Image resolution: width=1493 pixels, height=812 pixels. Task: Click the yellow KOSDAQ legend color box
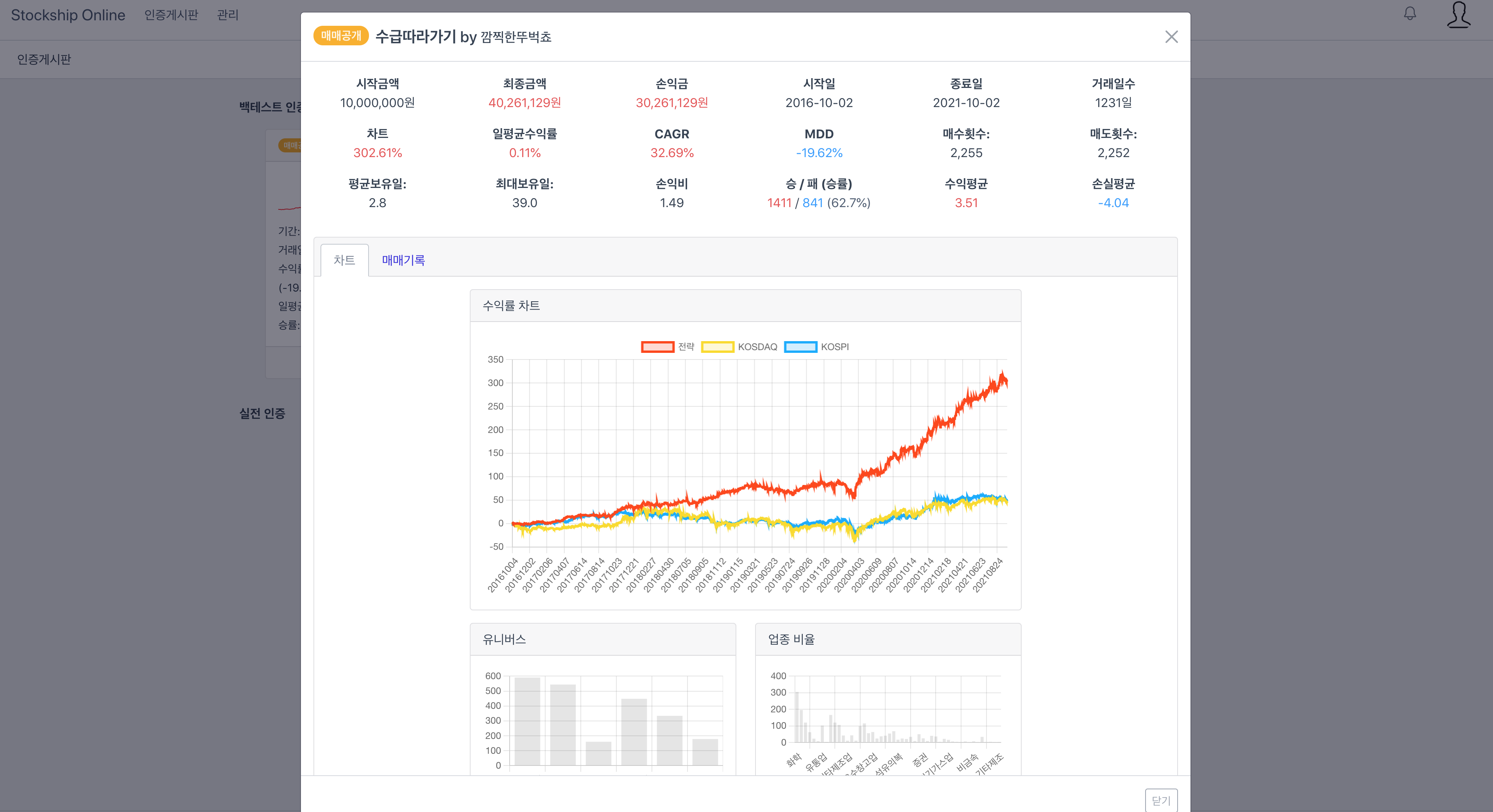point(718,347)
